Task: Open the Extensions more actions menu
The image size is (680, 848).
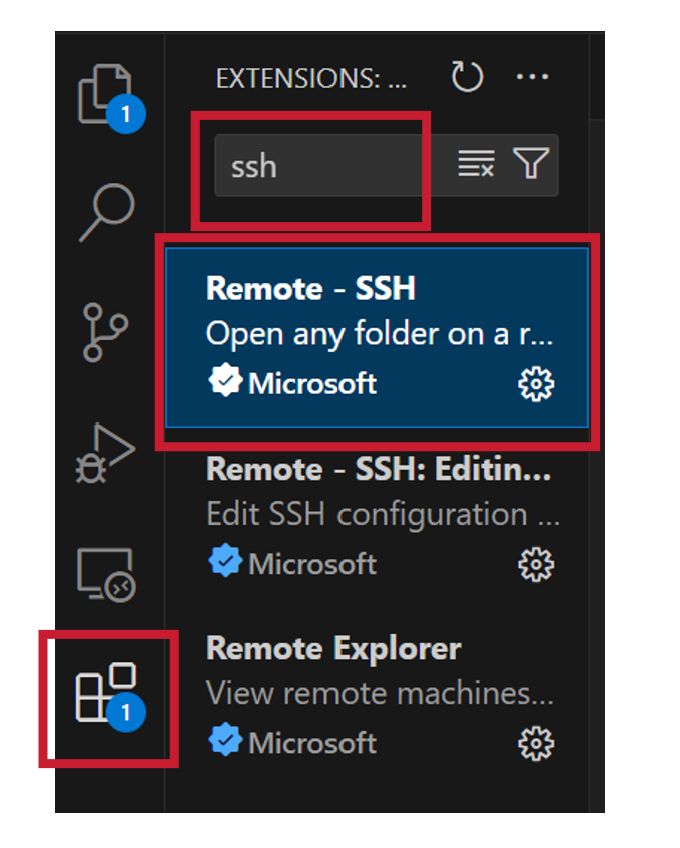Action: click(532, 77)
